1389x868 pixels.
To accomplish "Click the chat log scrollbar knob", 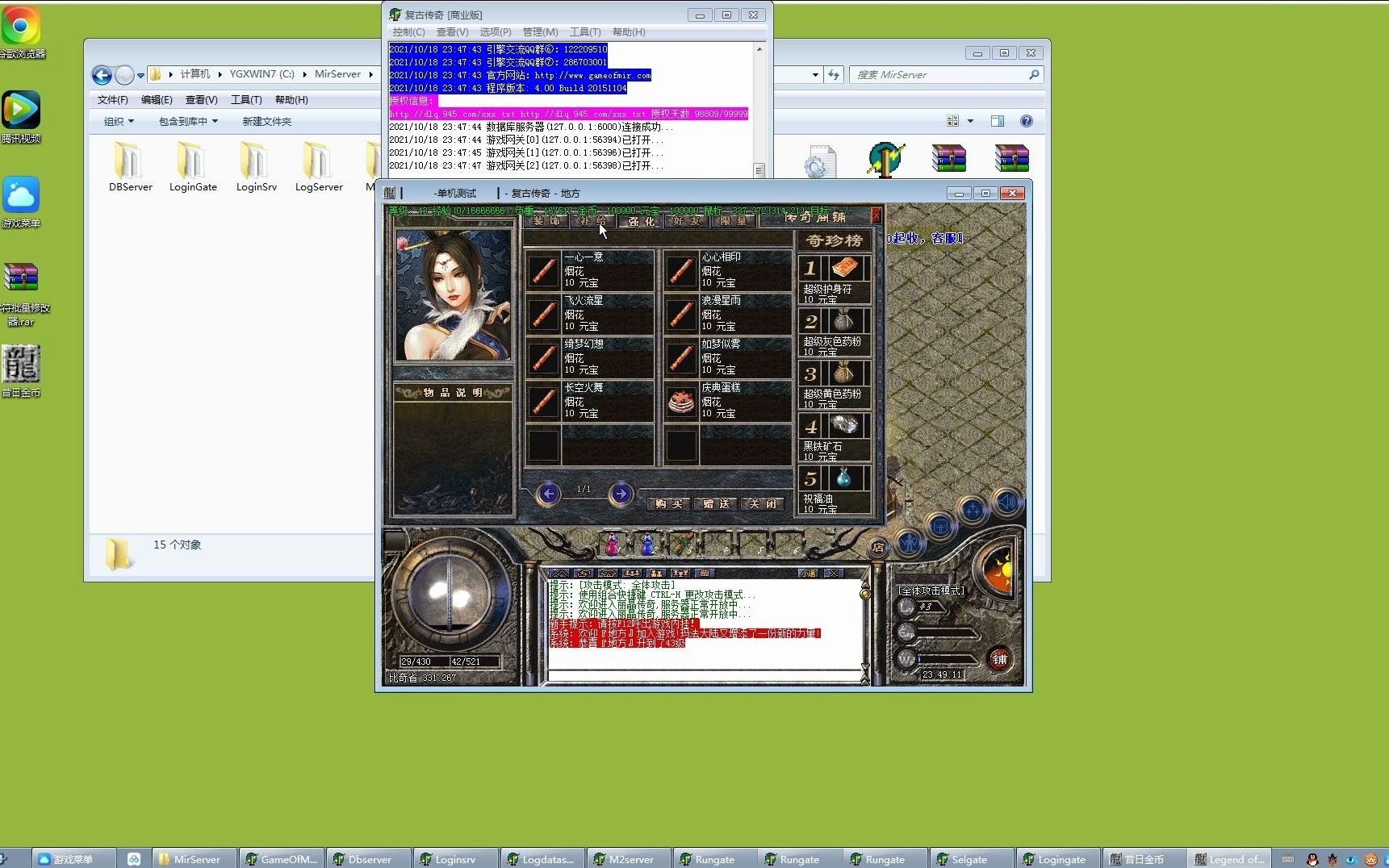I will pyautogui.click(x=865, y=594).
